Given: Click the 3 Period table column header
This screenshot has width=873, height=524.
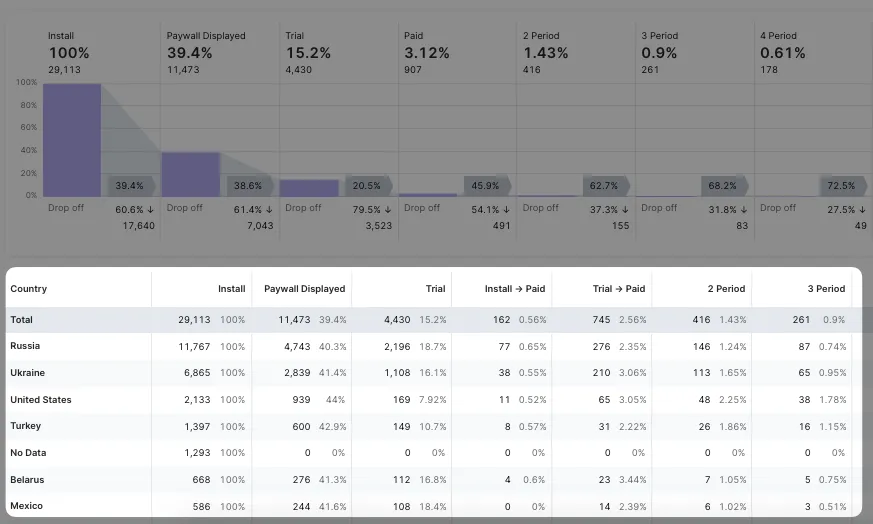Looking at the screenshot, I should (825, 289).
